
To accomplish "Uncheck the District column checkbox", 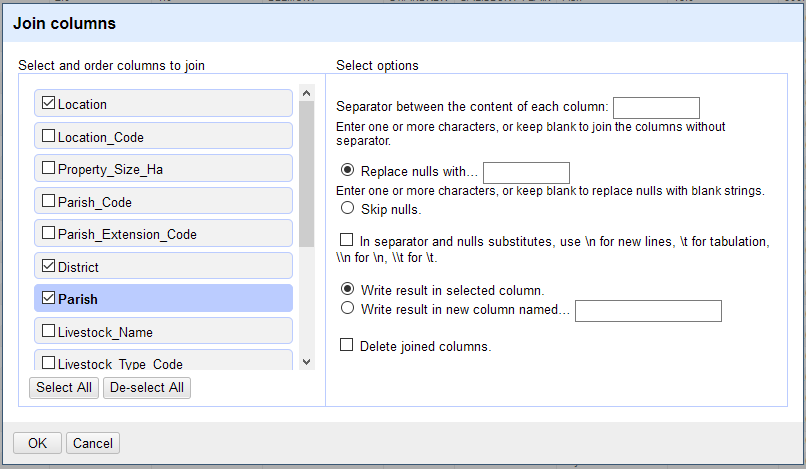I will pyautogui.click(x=49, y=266).
